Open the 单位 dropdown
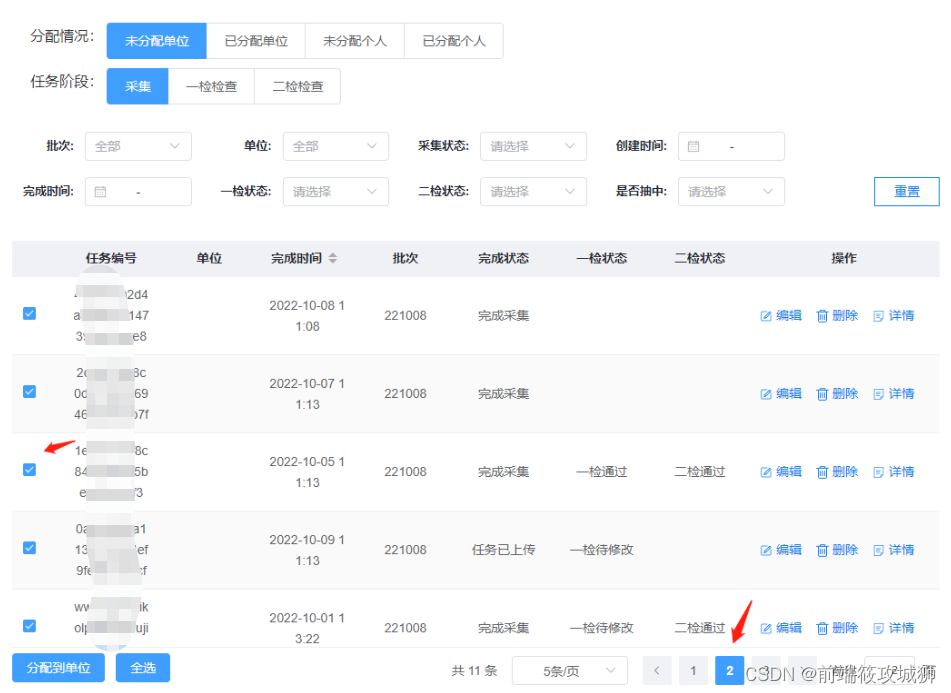 [335, 146]
